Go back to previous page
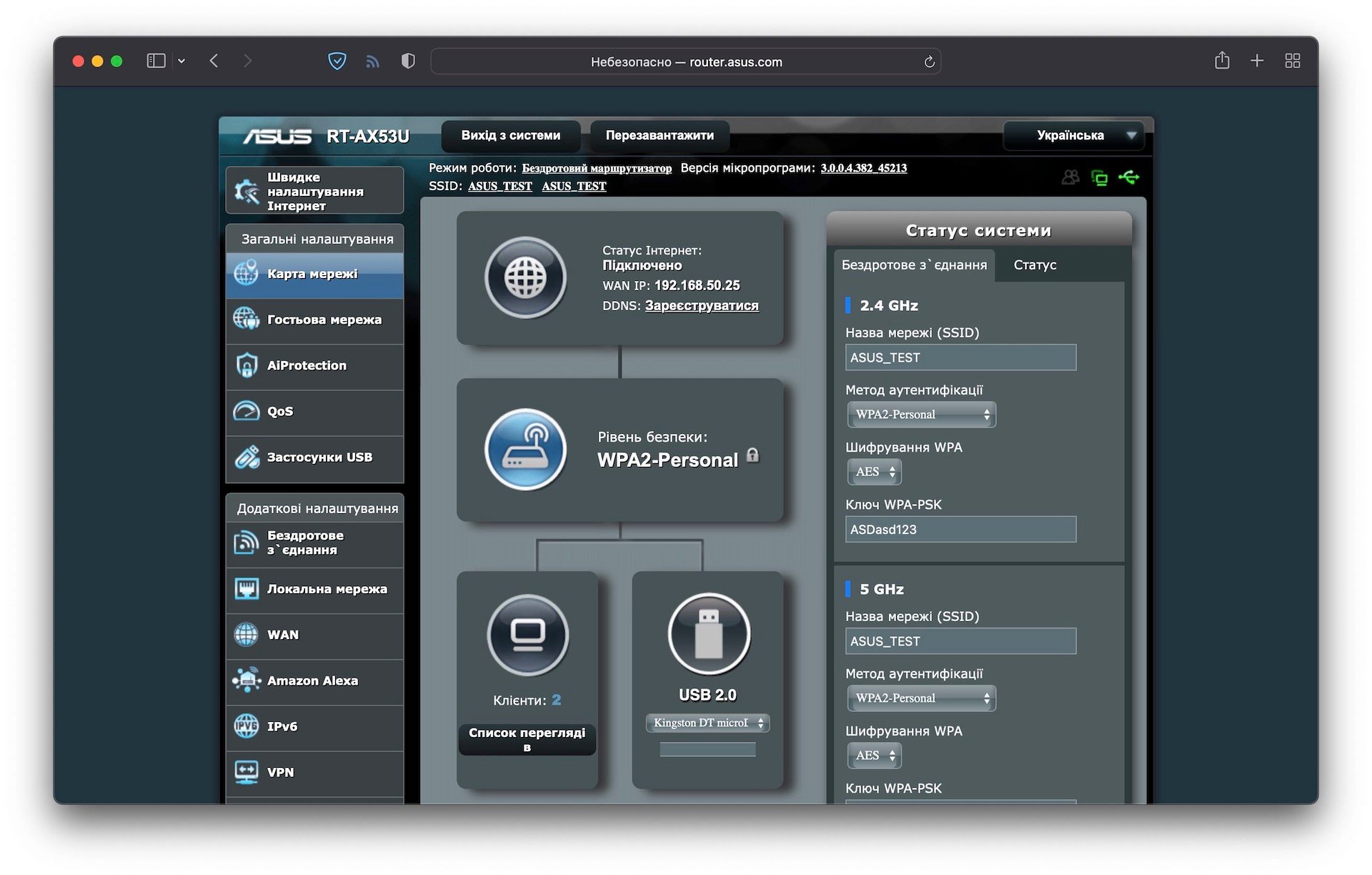The height and width of the screenshot is (875, 1372). pyautogui.click(x=214, y=61)
